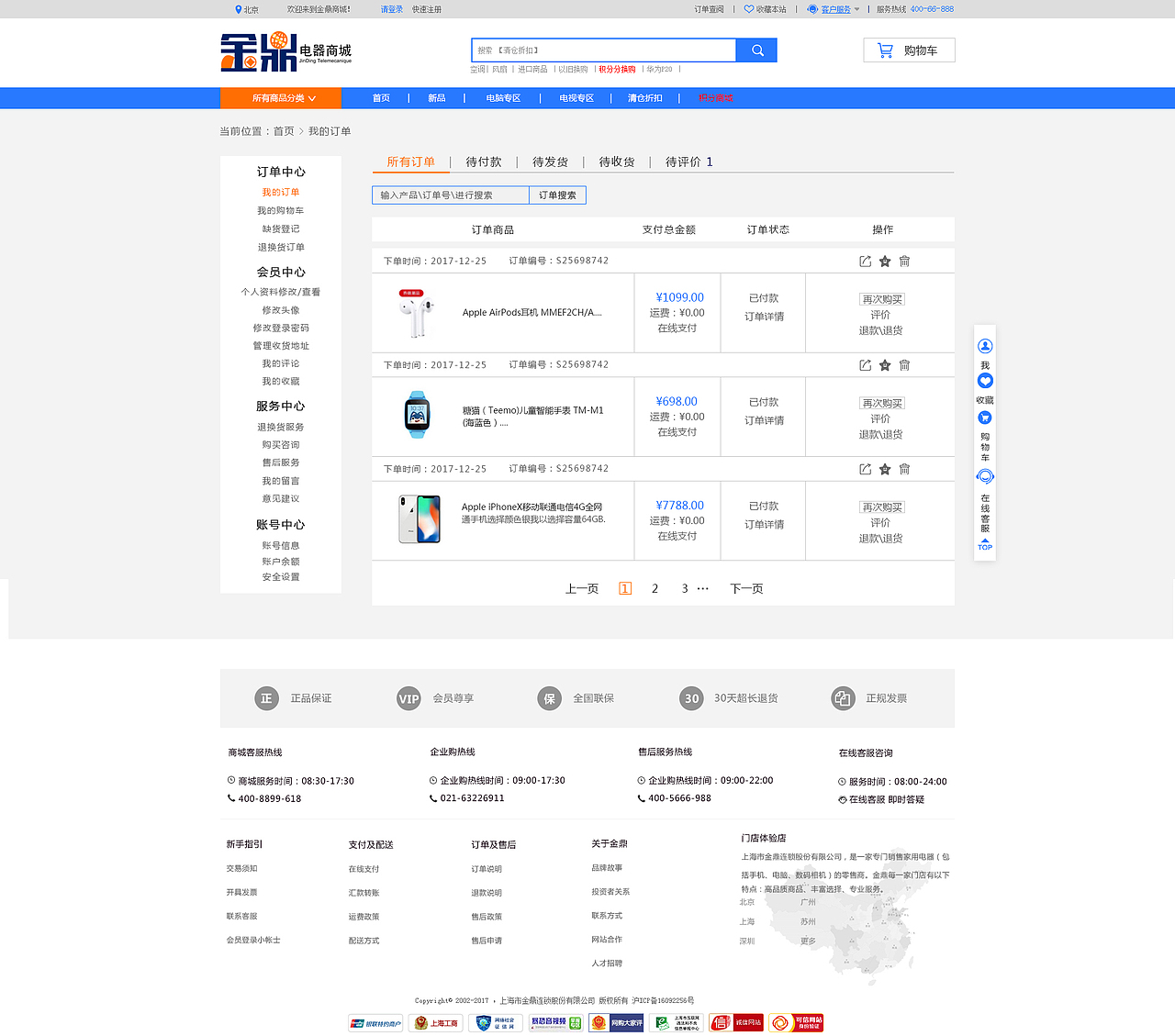Go to 首页 in the nav bar

[381, 98]
